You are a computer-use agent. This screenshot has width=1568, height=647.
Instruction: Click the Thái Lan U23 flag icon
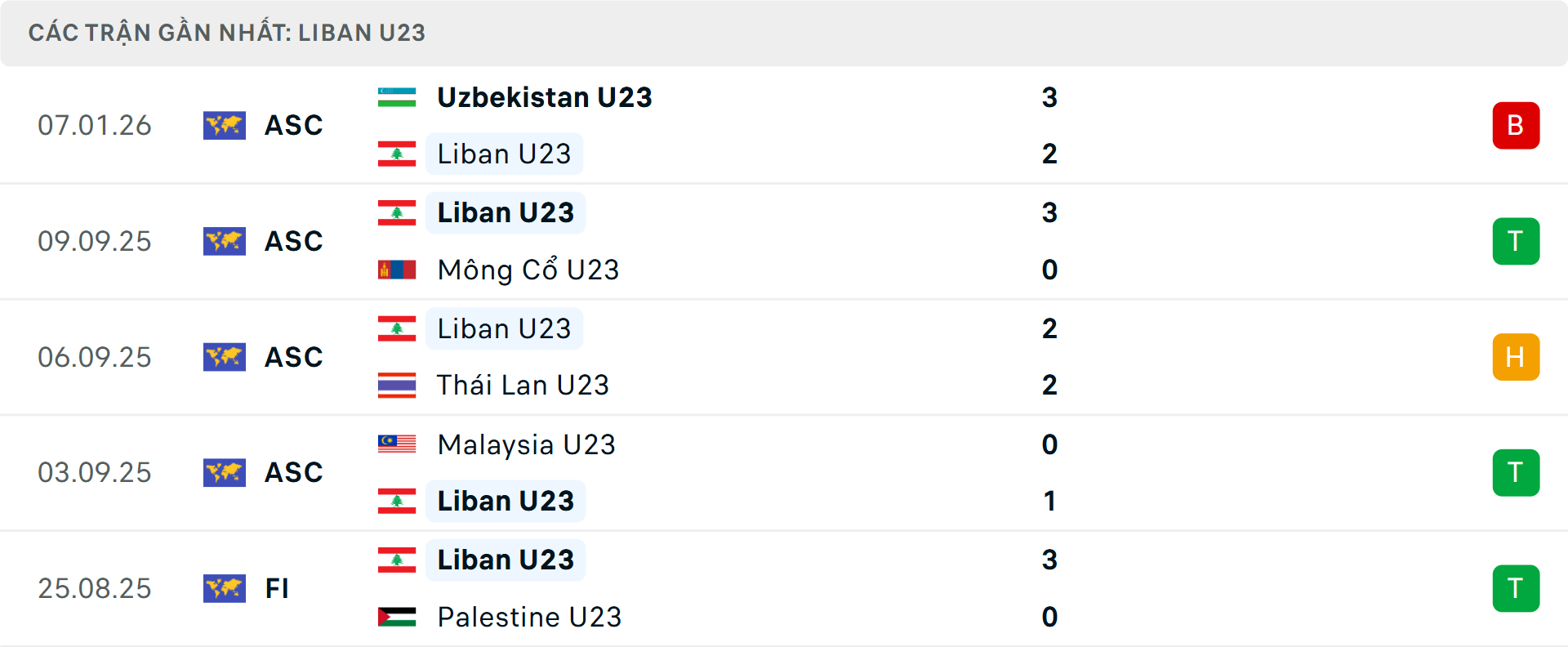(x=397, y=384)
